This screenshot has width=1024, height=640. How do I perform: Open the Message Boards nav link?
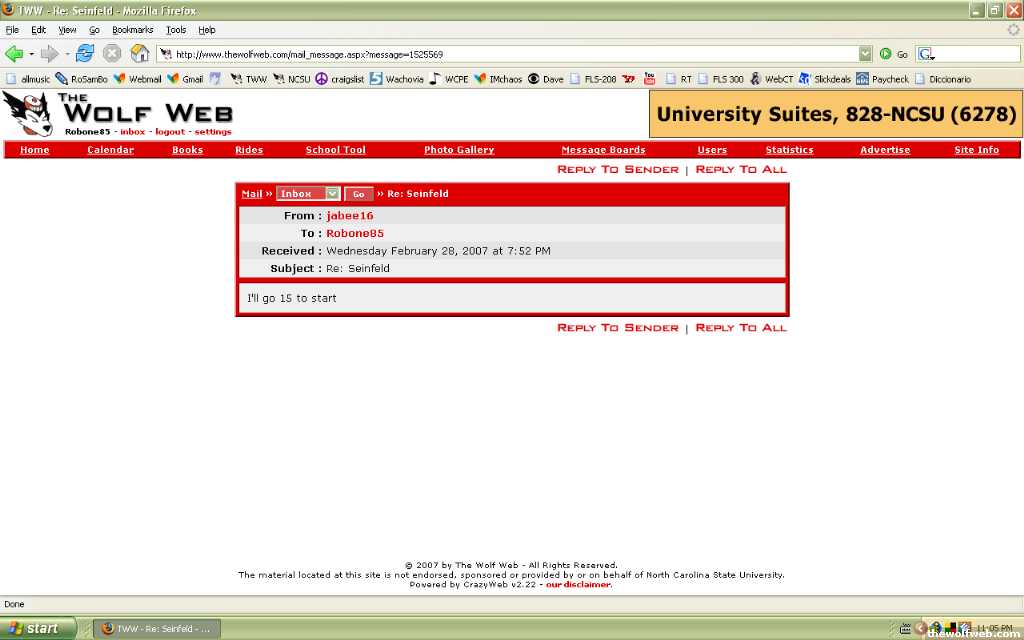(x=603, y=150)
